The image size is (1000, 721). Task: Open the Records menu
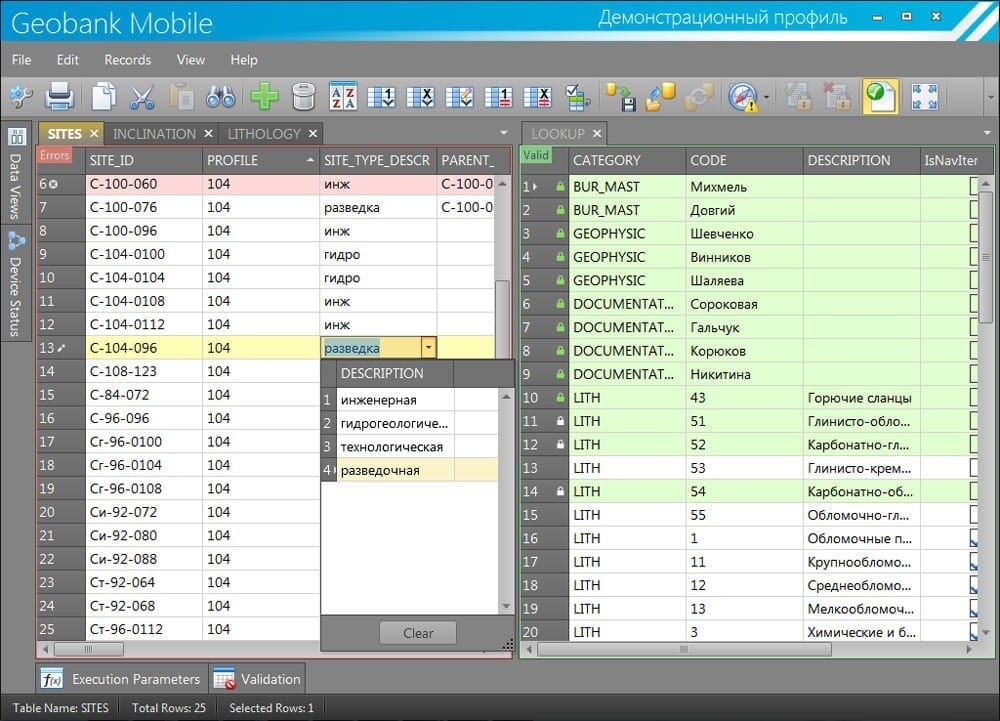click(127, 60)
